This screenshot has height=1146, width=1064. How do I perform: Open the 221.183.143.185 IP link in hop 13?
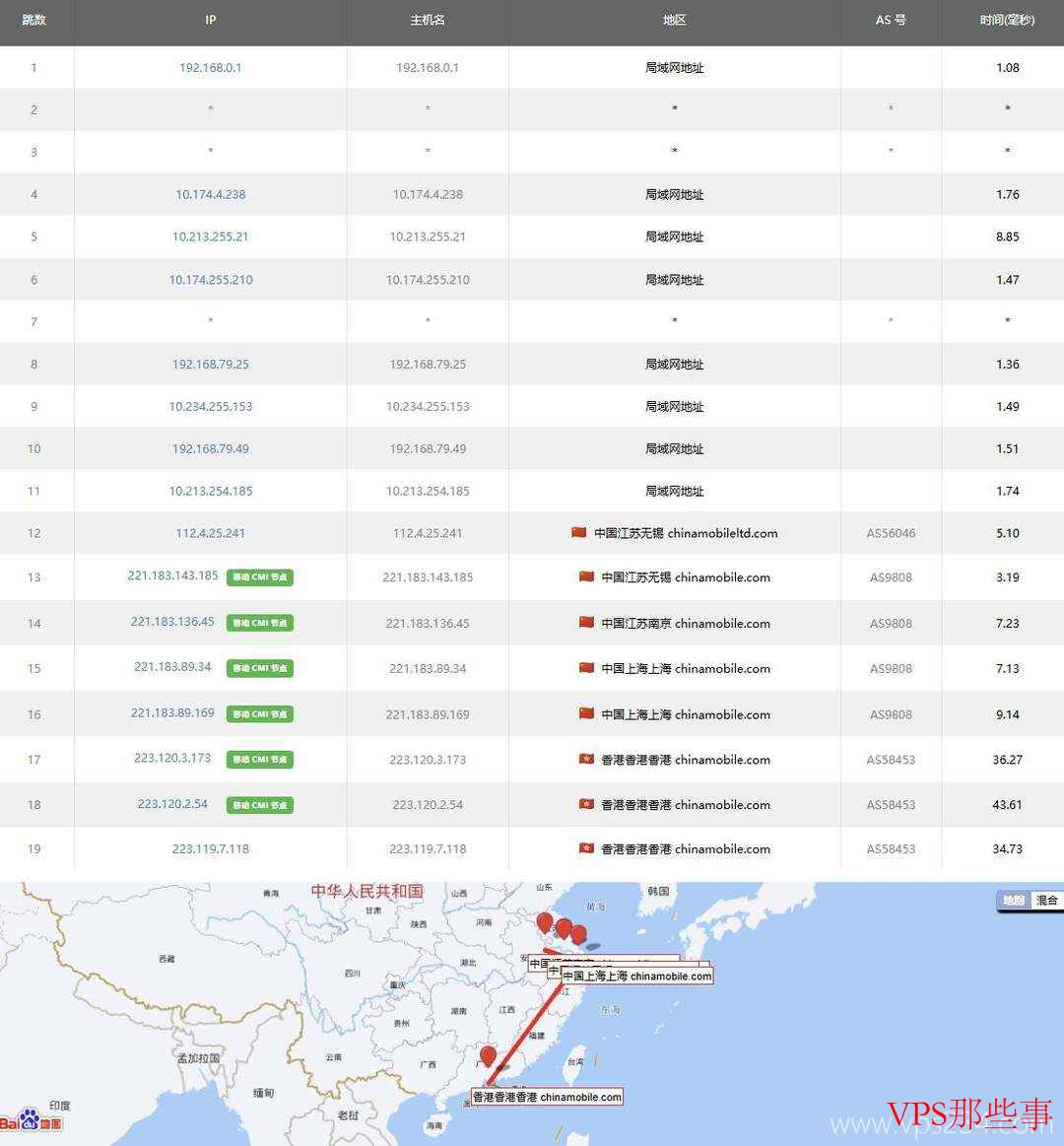click(x=172, y=575)
